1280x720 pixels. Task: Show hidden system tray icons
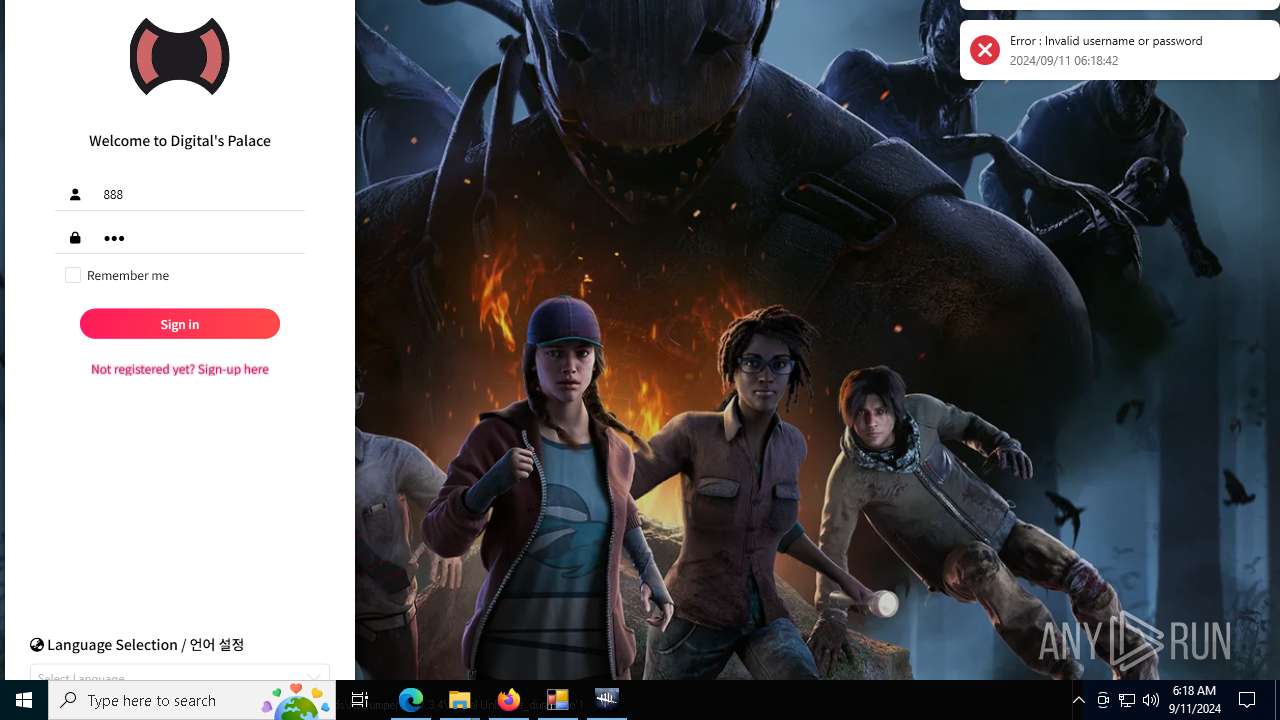point(1078,700)
